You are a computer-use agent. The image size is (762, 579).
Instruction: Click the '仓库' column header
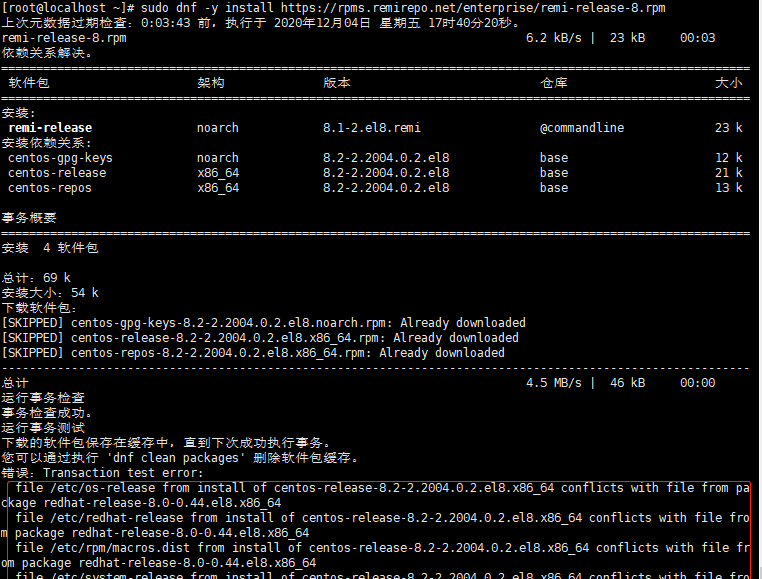point(554,83)
